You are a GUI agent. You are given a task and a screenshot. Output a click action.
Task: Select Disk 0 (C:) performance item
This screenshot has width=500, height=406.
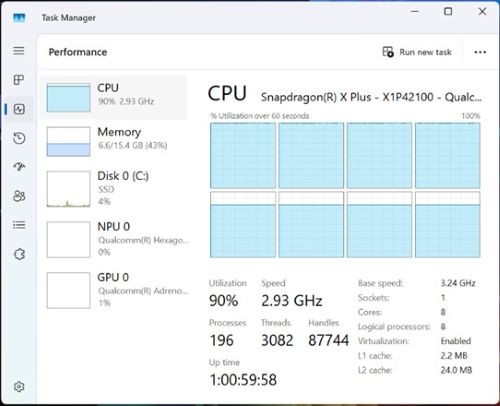(x=113, y=189)
